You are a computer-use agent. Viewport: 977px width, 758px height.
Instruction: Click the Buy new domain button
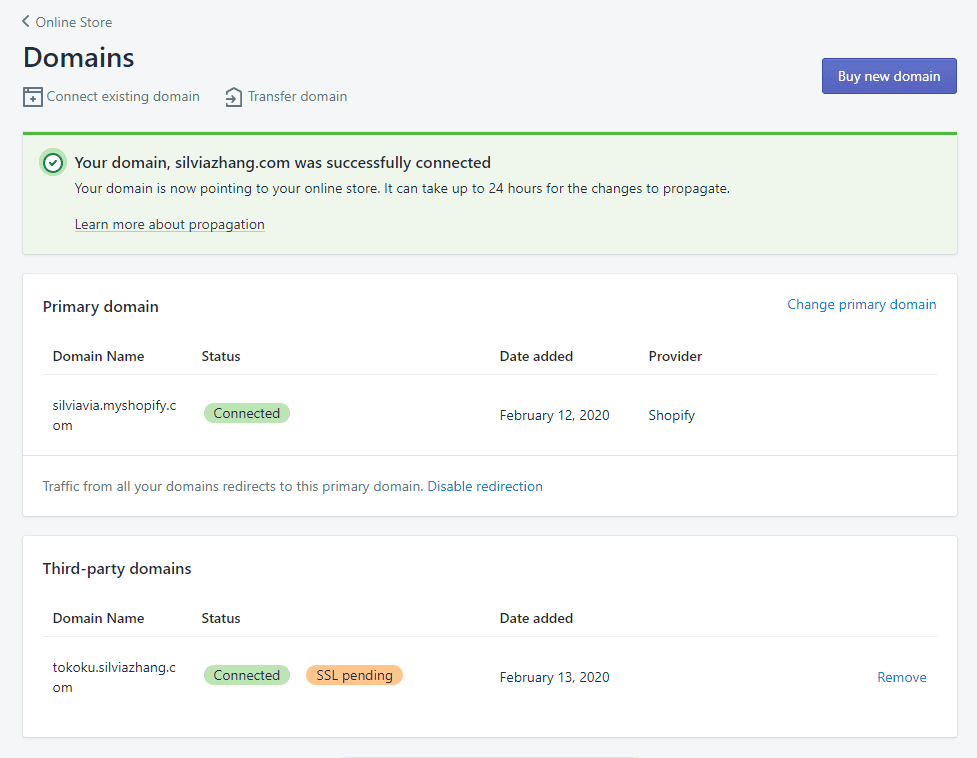point(889,76)
